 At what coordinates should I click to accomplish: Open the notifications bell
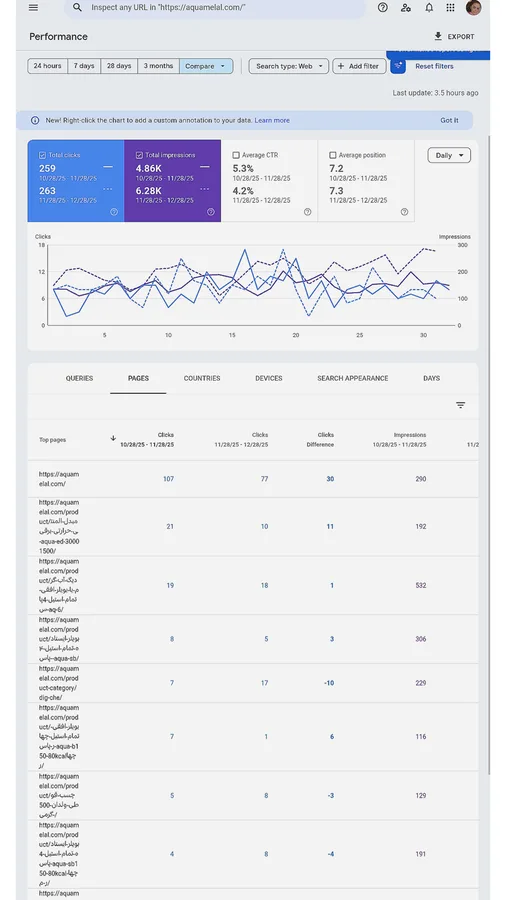[x=429, y=7]
